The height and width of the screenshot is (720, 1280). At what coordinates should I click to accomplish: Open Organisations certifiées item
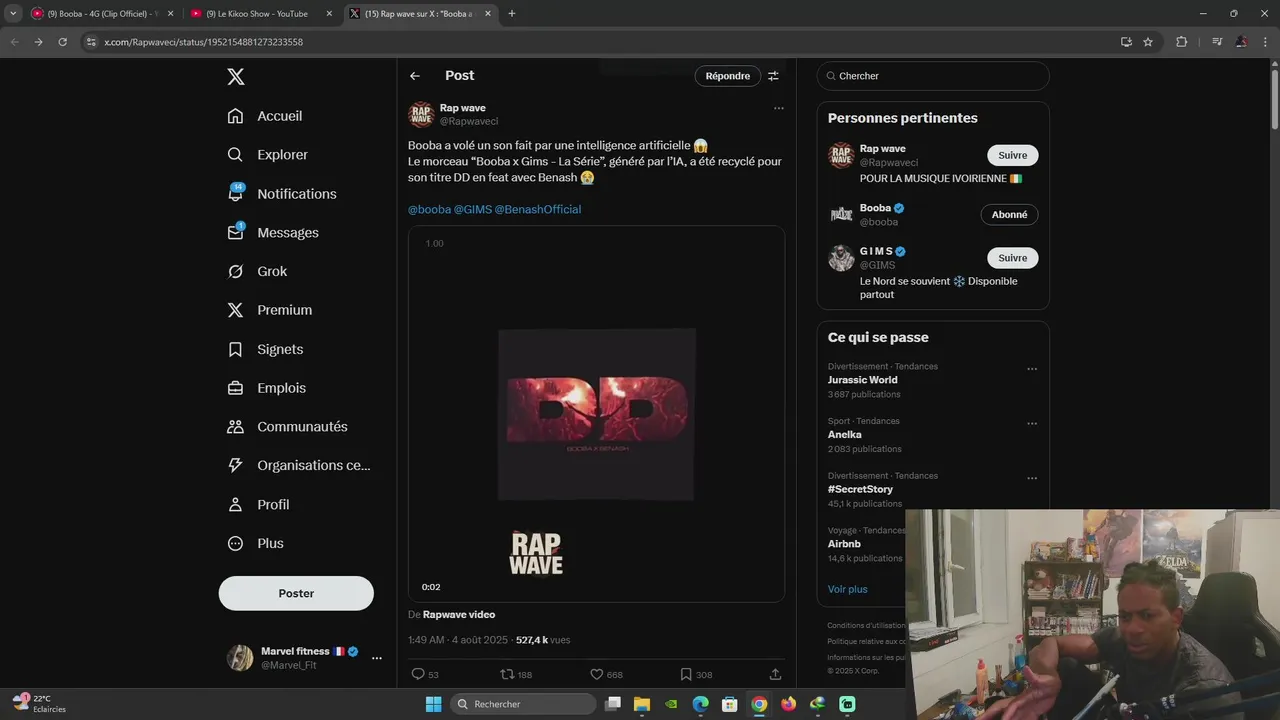pyautogui.click(x=299, y=465)
